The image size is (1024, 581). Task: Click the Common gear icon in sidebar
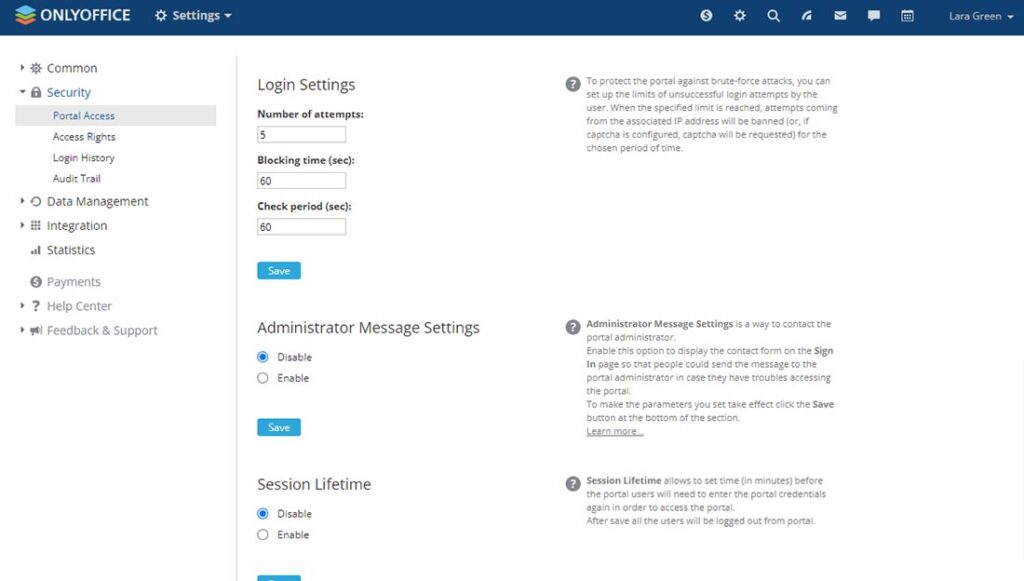click(x=36, y=68)
